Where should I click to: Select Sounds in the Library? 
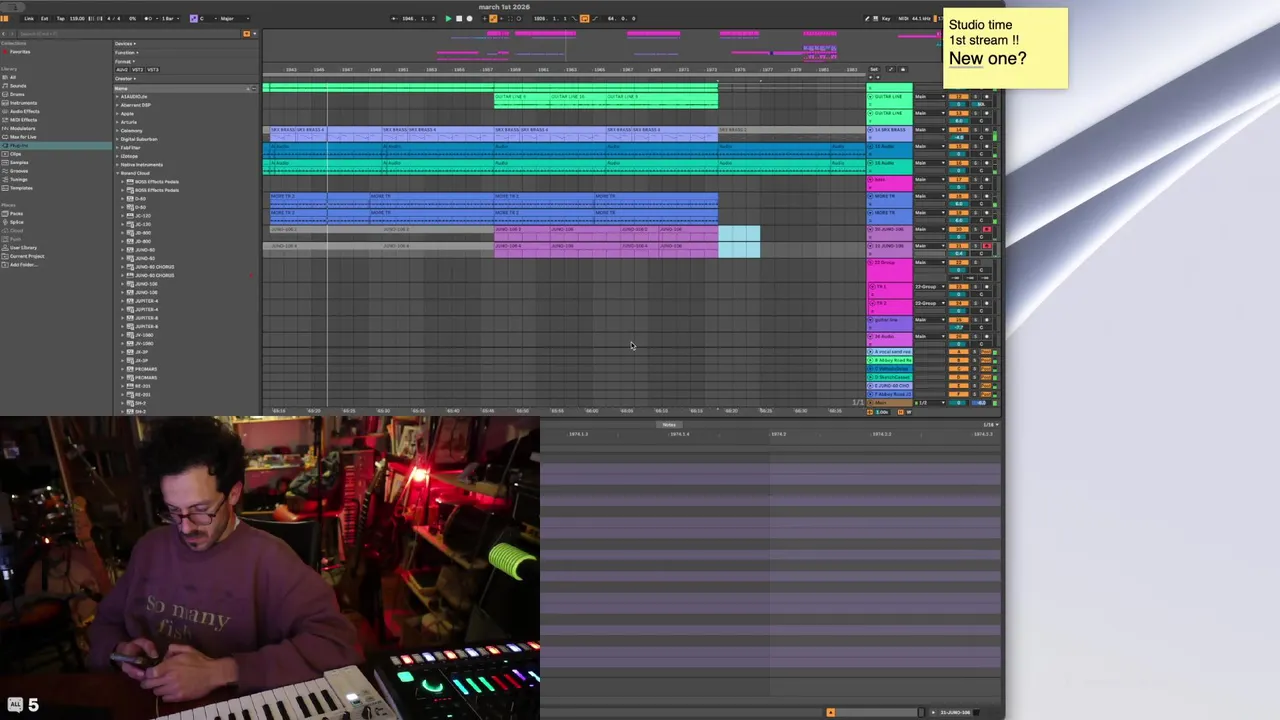pyautogui.click(x=18, y=86)
